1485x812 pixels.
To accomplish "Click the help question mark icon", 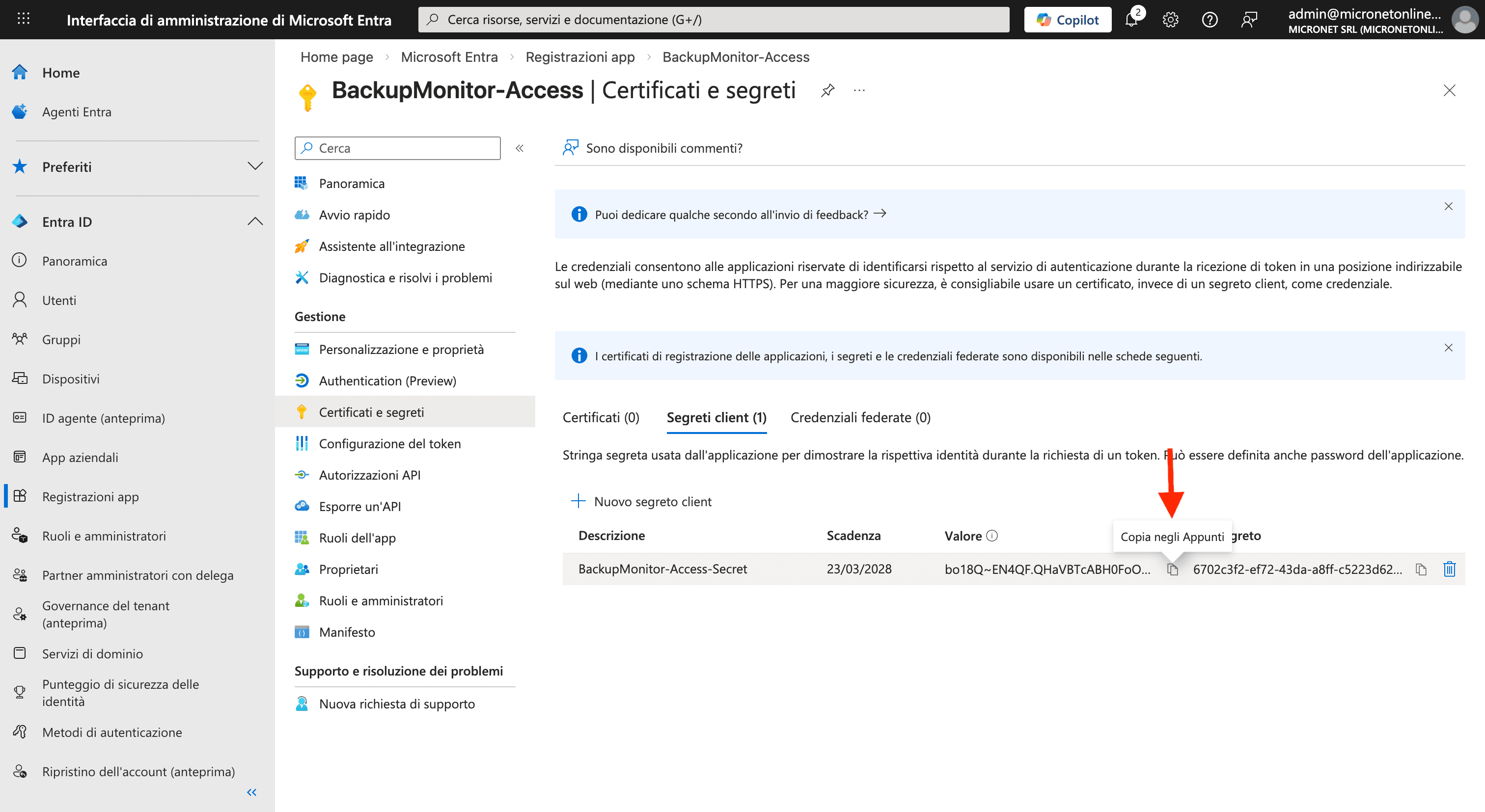I will 1210,20.
